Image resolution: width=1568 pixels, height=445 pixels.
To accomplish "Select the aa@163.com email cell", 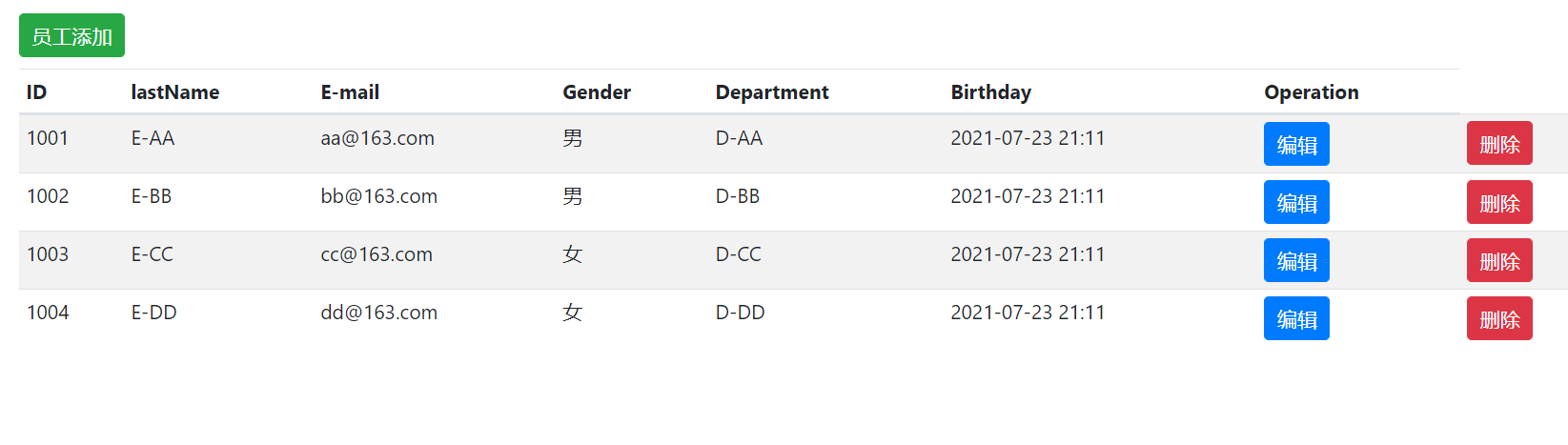I will (x=377, y=138).
